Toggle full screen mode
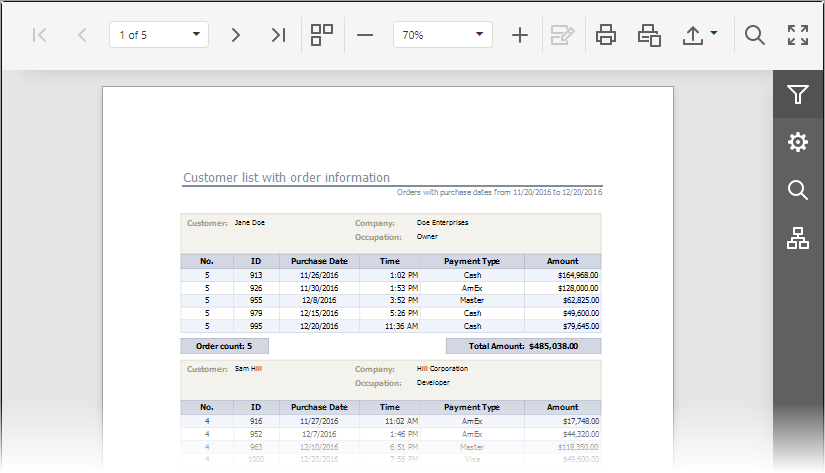Screen dimensions: 825x473 pos(798,35)
